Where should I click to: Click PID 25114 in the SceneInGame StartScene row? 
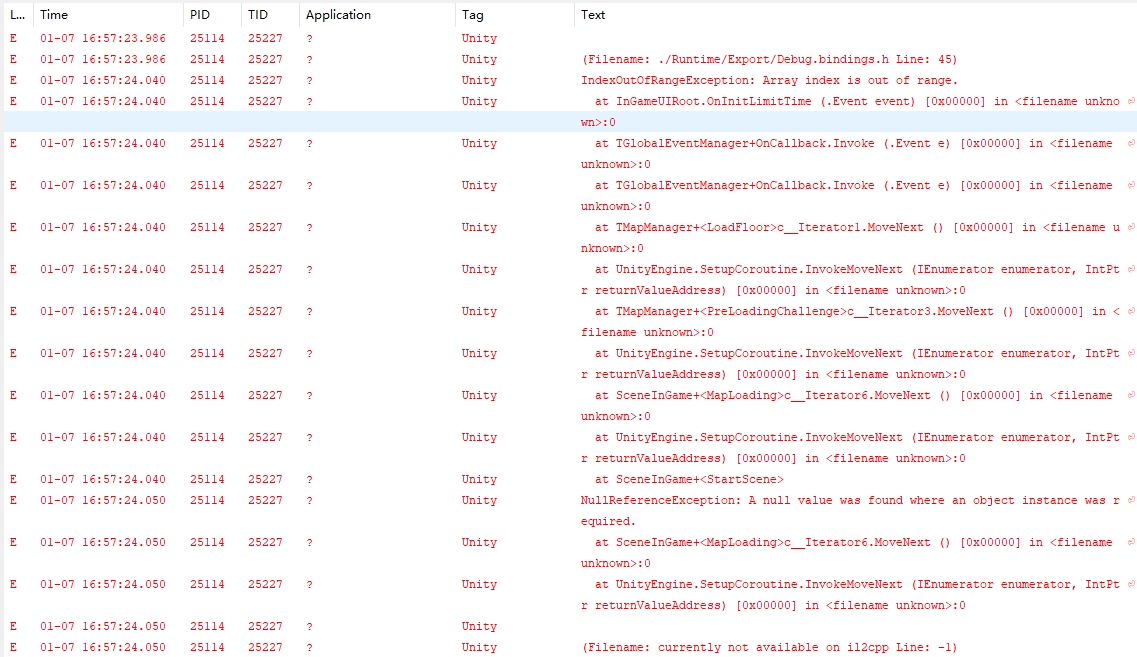click(207, 479)
